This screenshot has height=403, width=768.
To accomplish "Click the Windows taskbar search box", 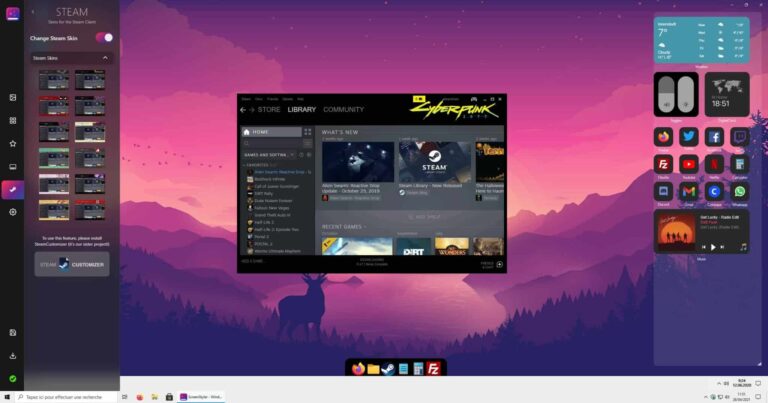I will (66, 396).
